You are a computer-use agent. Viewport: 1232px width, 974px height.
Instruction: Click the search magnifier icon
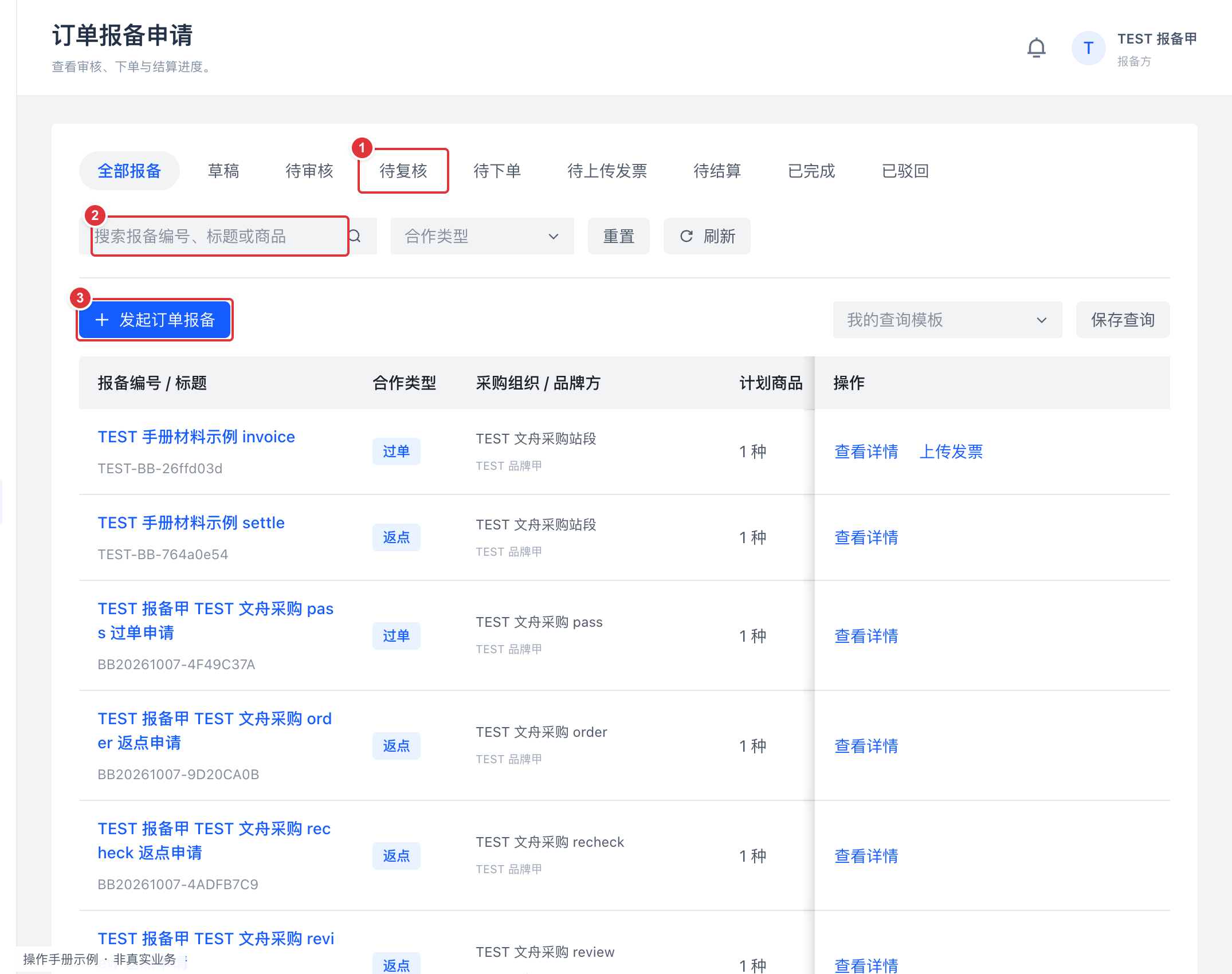355,236
